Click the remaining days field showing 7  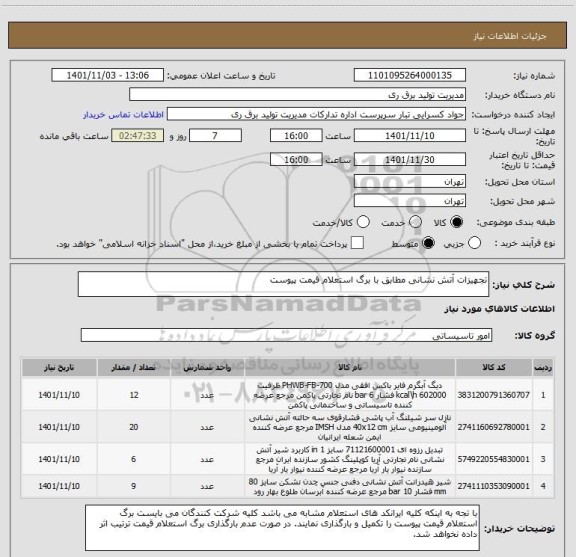[215, 136]
